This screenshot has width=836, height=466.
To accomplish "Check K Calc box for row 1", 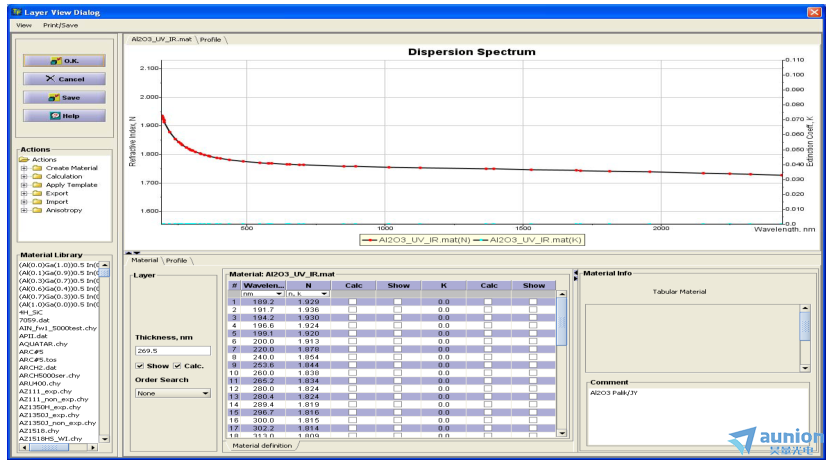I will pyautogui.click(x=488, y=302).
